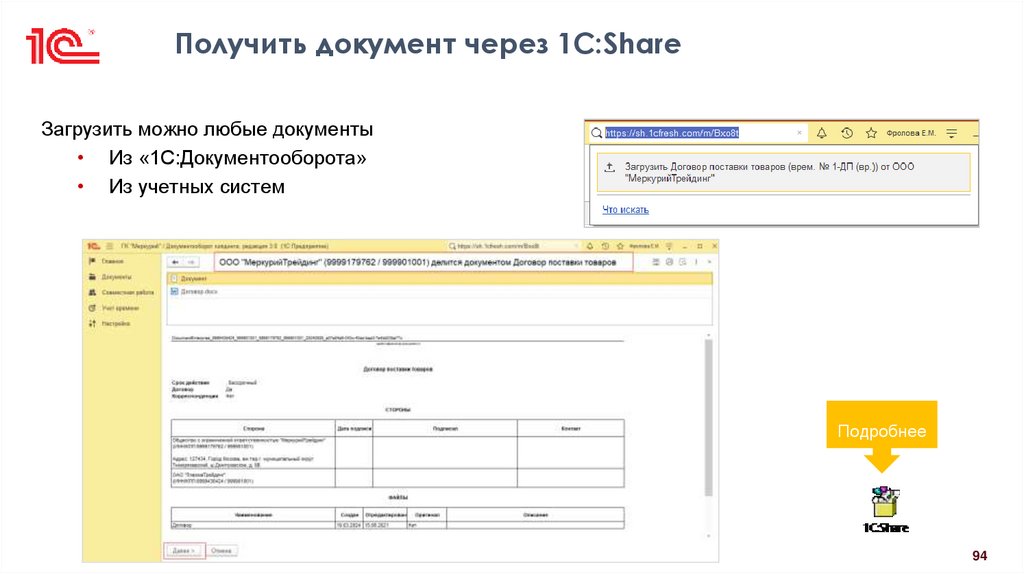Click the back arrow in the form toolbar
The image size is (1024, 574).
tap(175, 263)
